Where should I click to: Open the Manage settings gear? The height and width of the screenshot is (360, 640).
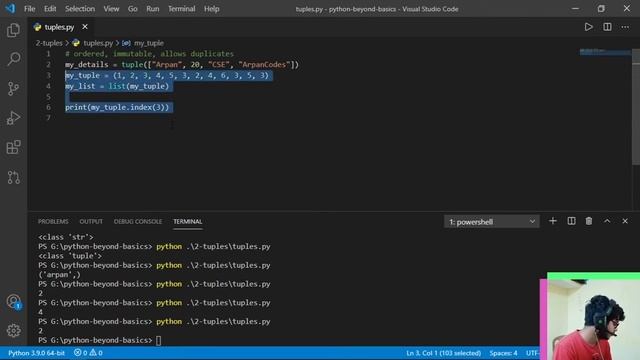point(13,331)
